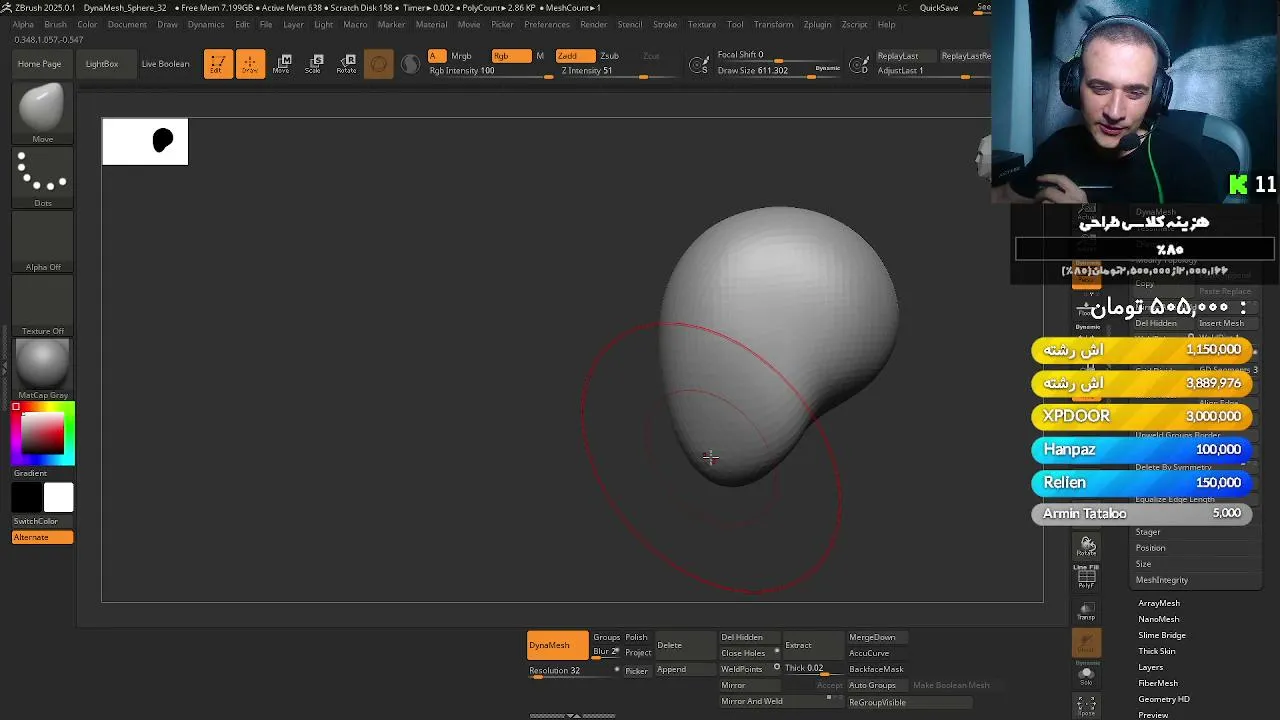The image size is (1280, 720).
Task: Toggle Zsub sculpt mode
Action: click(x=609, y=56)
